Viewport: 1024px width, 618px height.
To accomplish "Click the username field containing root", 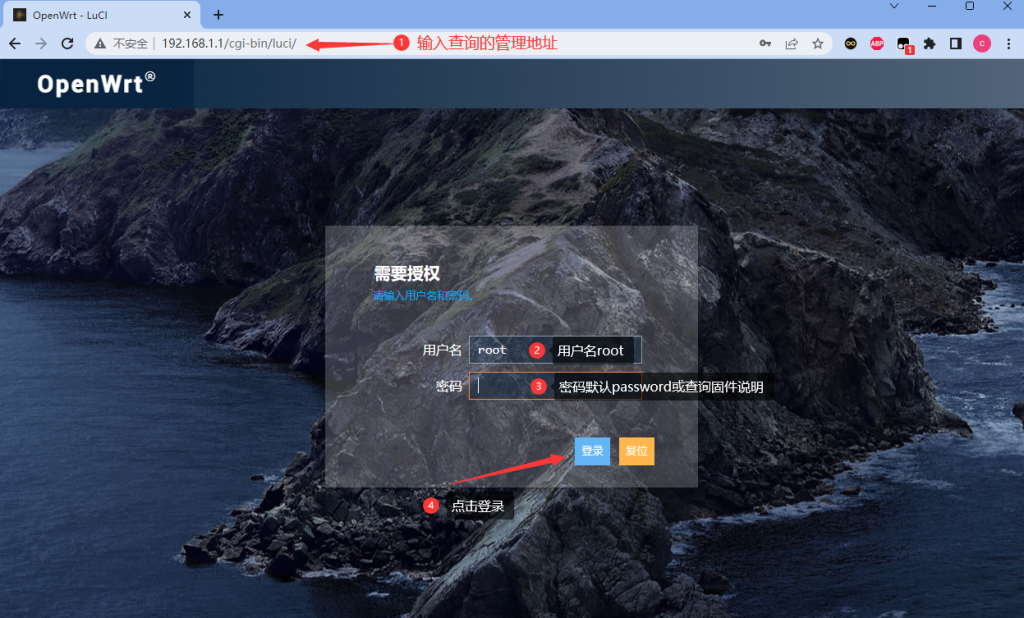I will click(x=555, y=350).
